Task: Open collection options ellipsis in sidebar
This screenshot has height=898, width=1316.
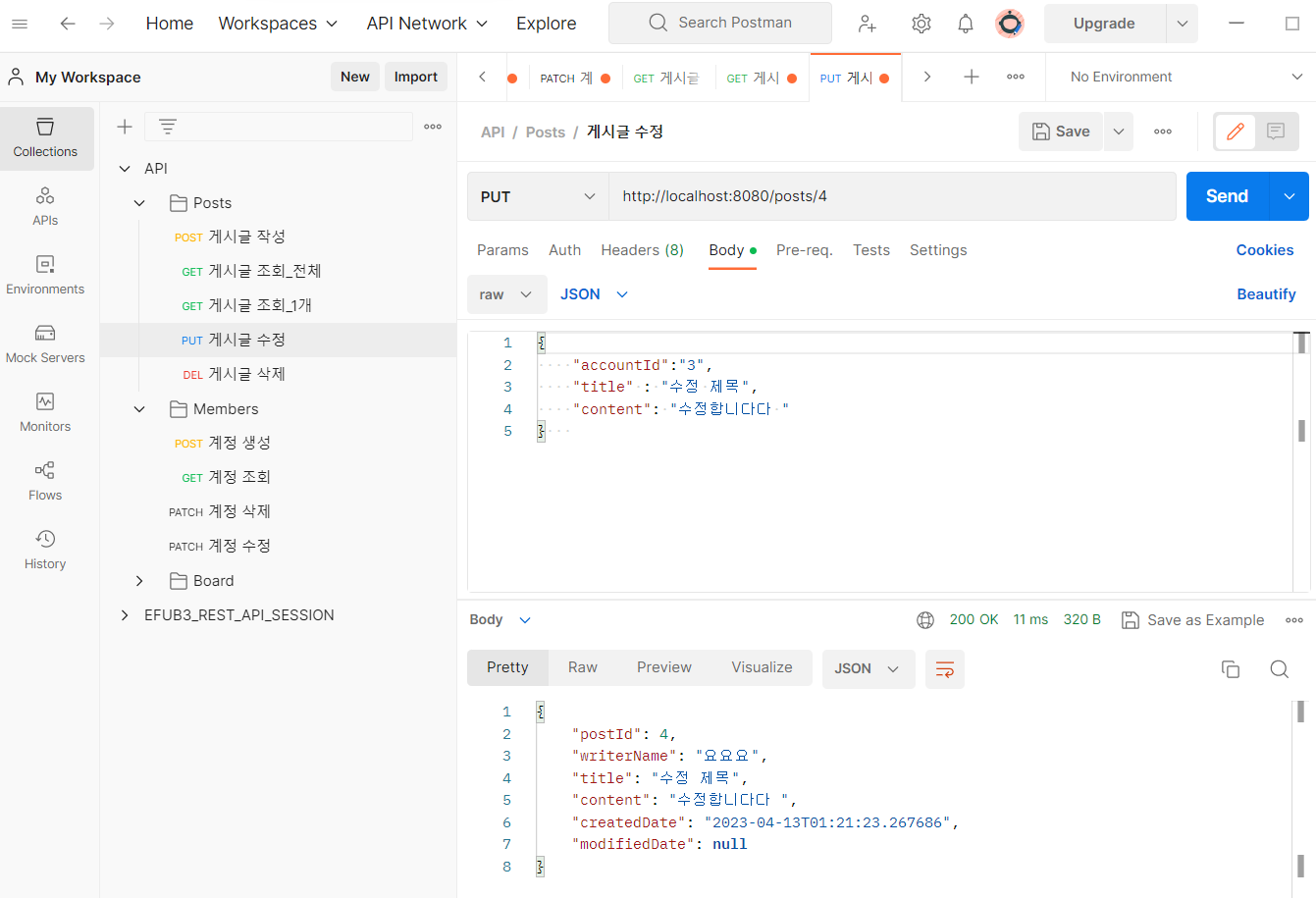Action: pyautogui.click(x=433, y=127)
